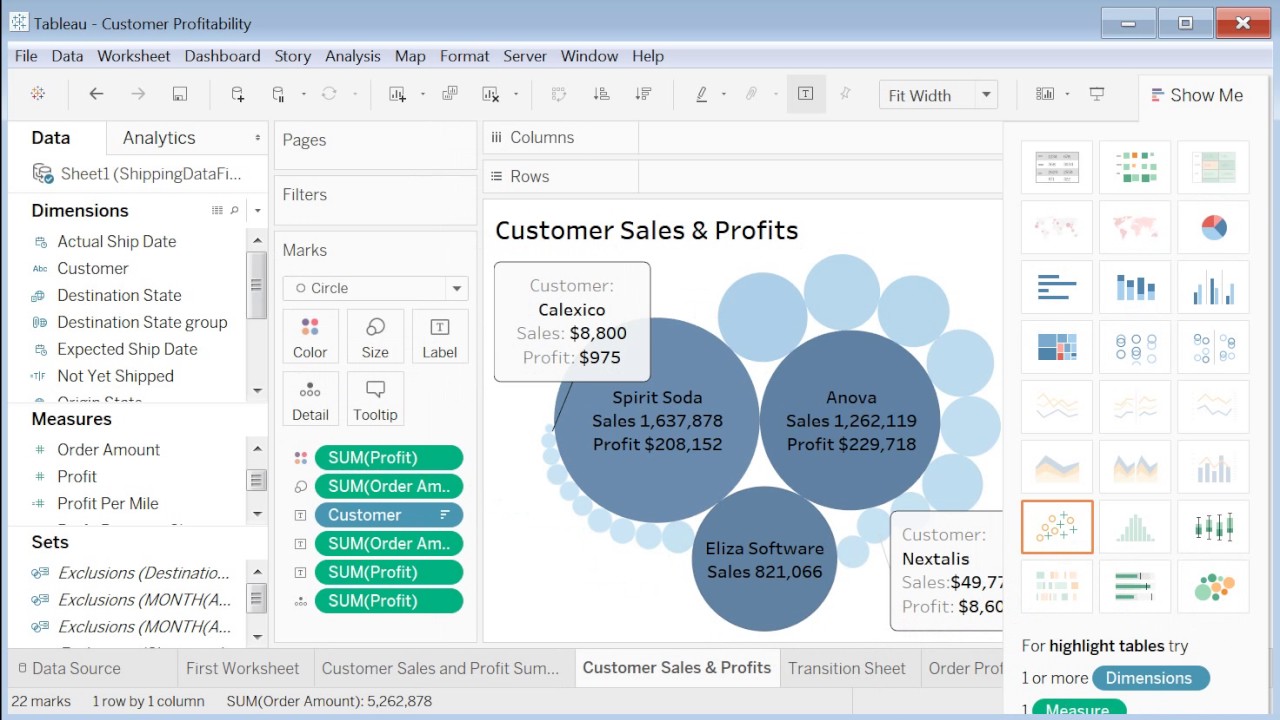Click the Dimensions view as list icon
The image size is (1280, 720).
coord(217,211)
